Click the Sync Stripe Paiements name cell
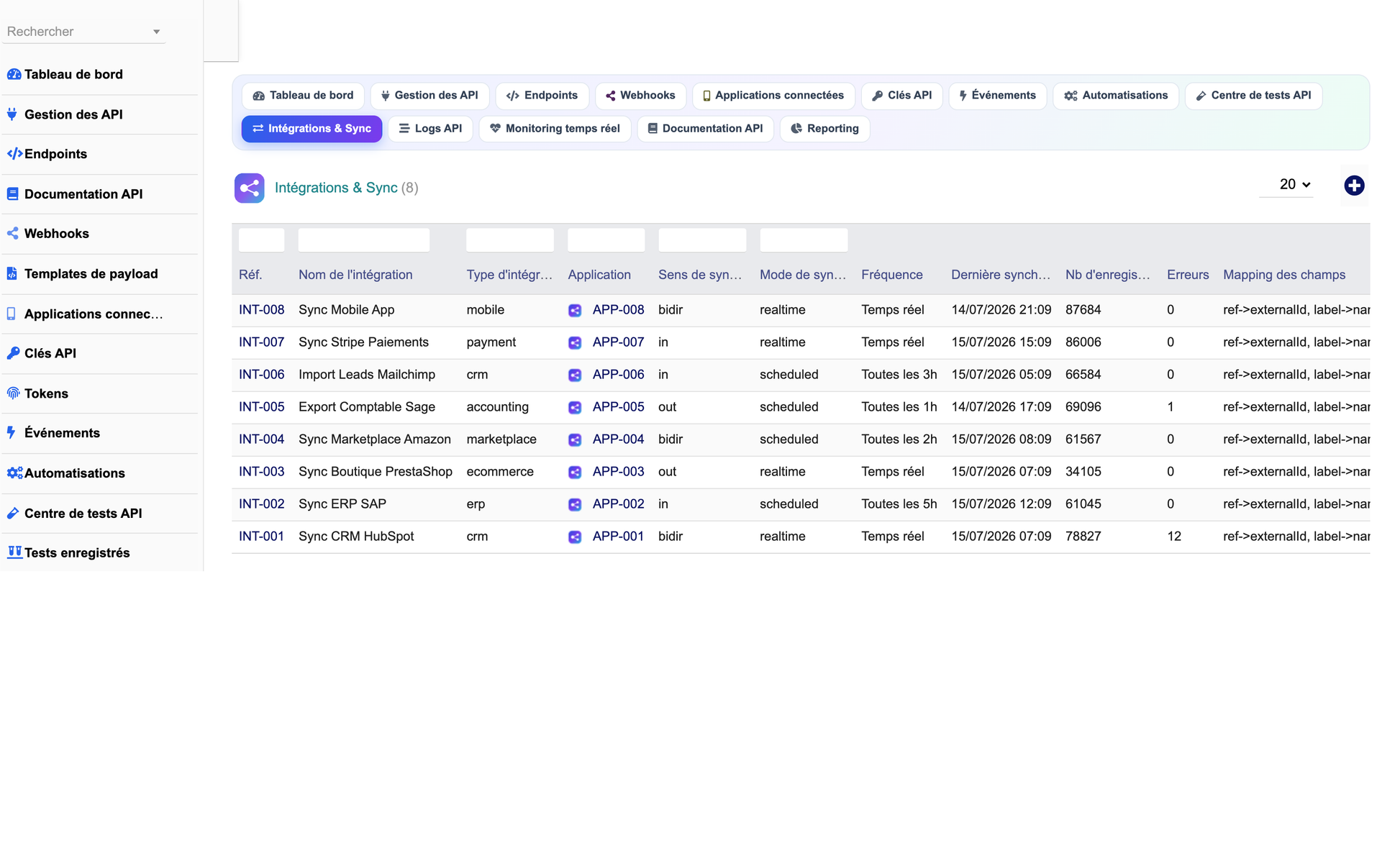 (363, 342)
